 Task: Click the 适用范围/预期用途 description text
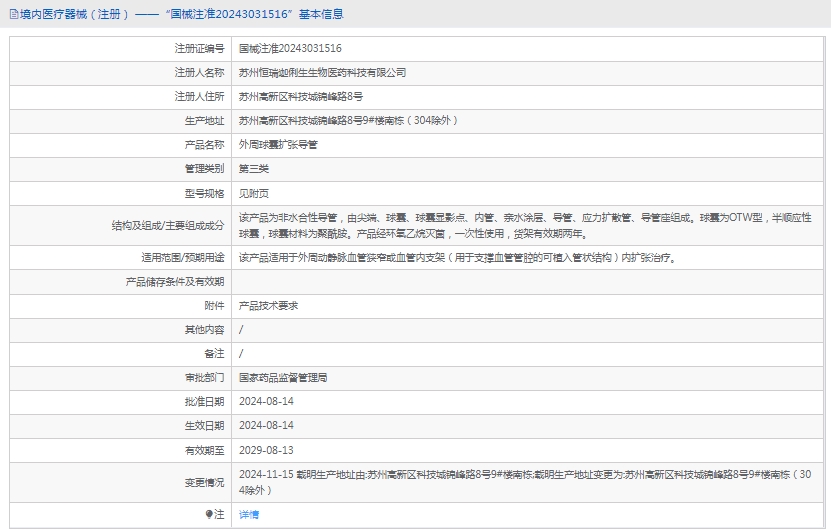tap(458, 258)
